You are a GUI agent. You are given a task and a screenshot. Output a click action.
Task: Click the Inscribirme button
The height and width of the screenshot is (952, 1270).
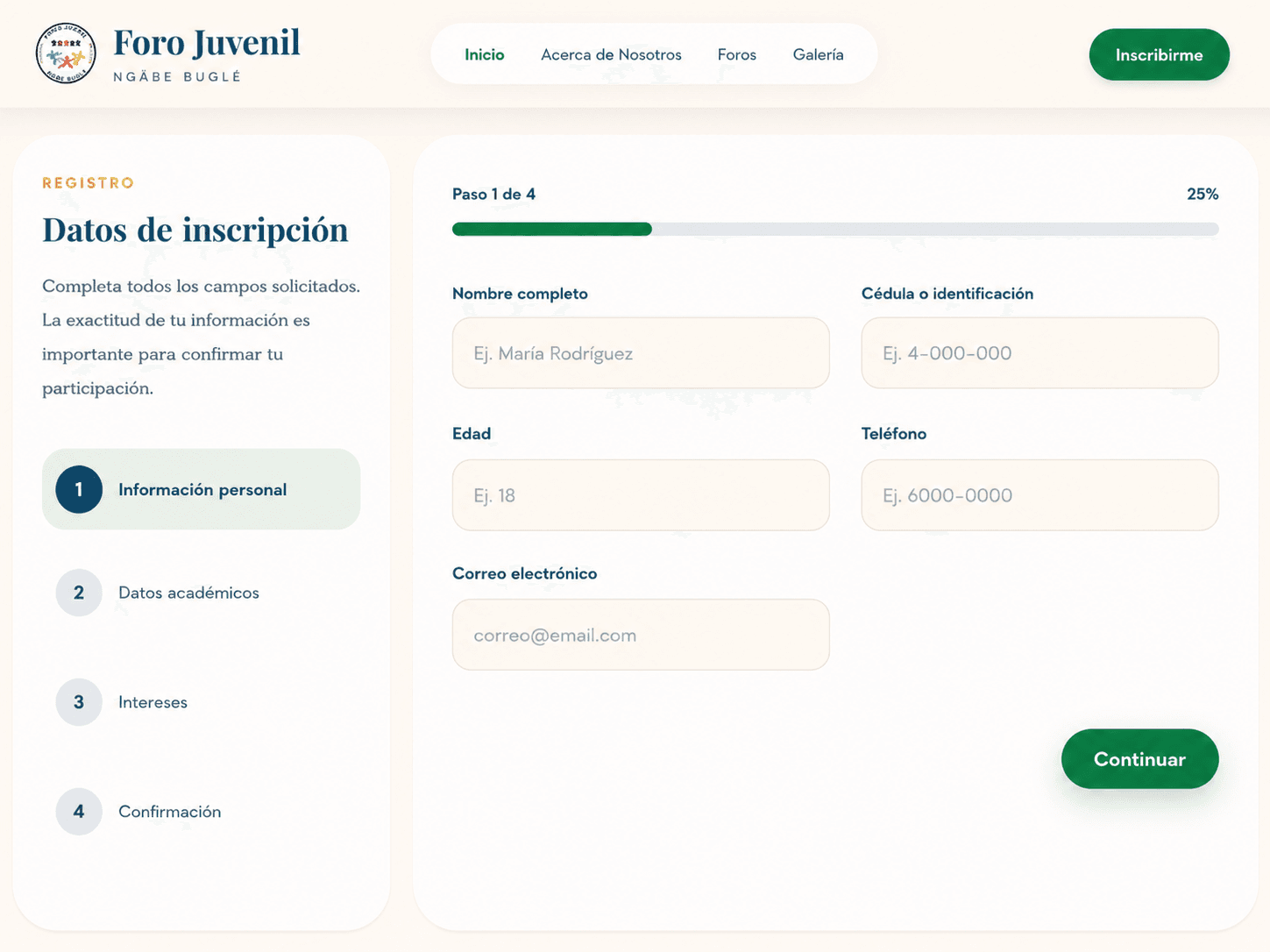click(1159, 54)
